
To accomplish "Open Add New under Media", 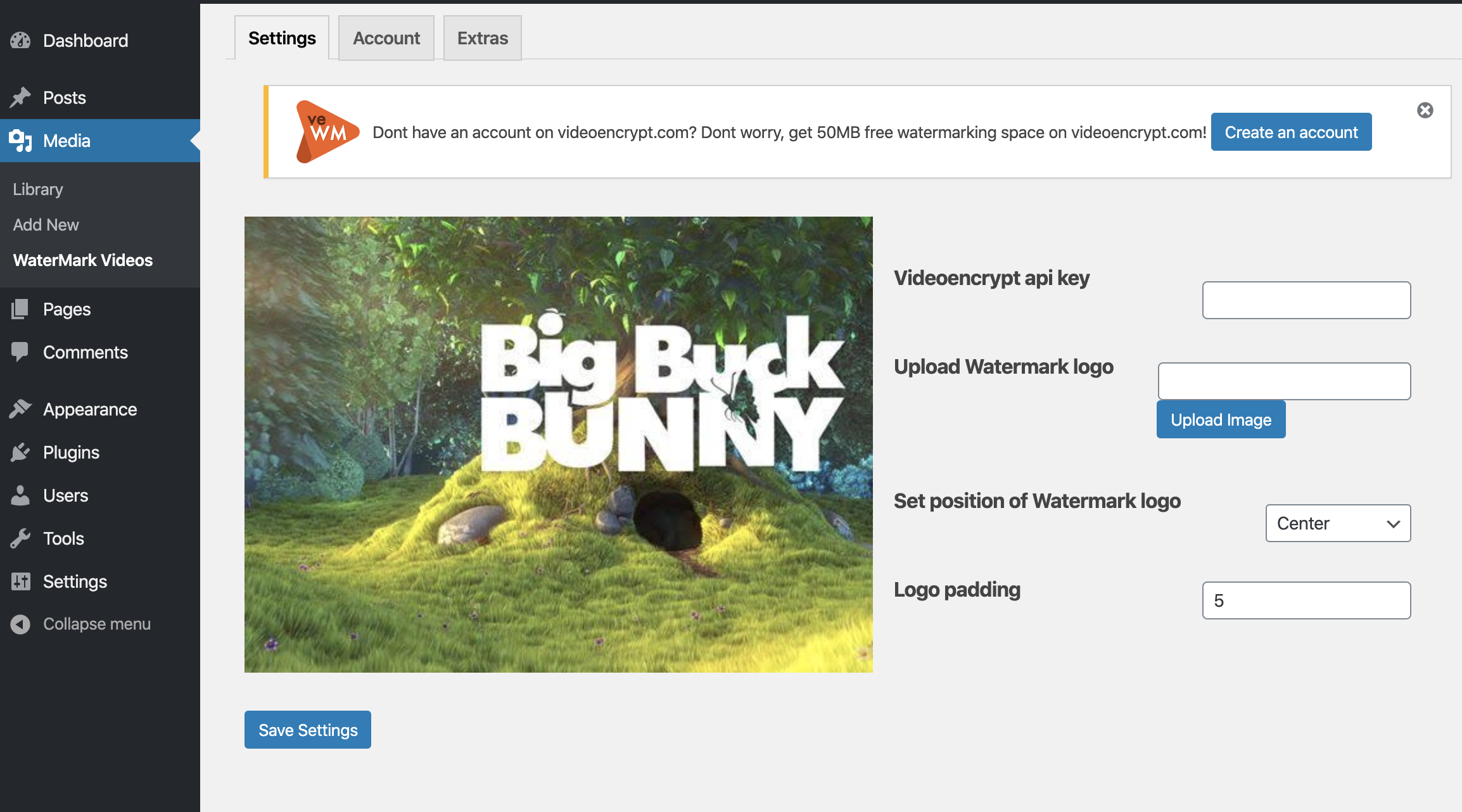I will (x=46, y=225).
